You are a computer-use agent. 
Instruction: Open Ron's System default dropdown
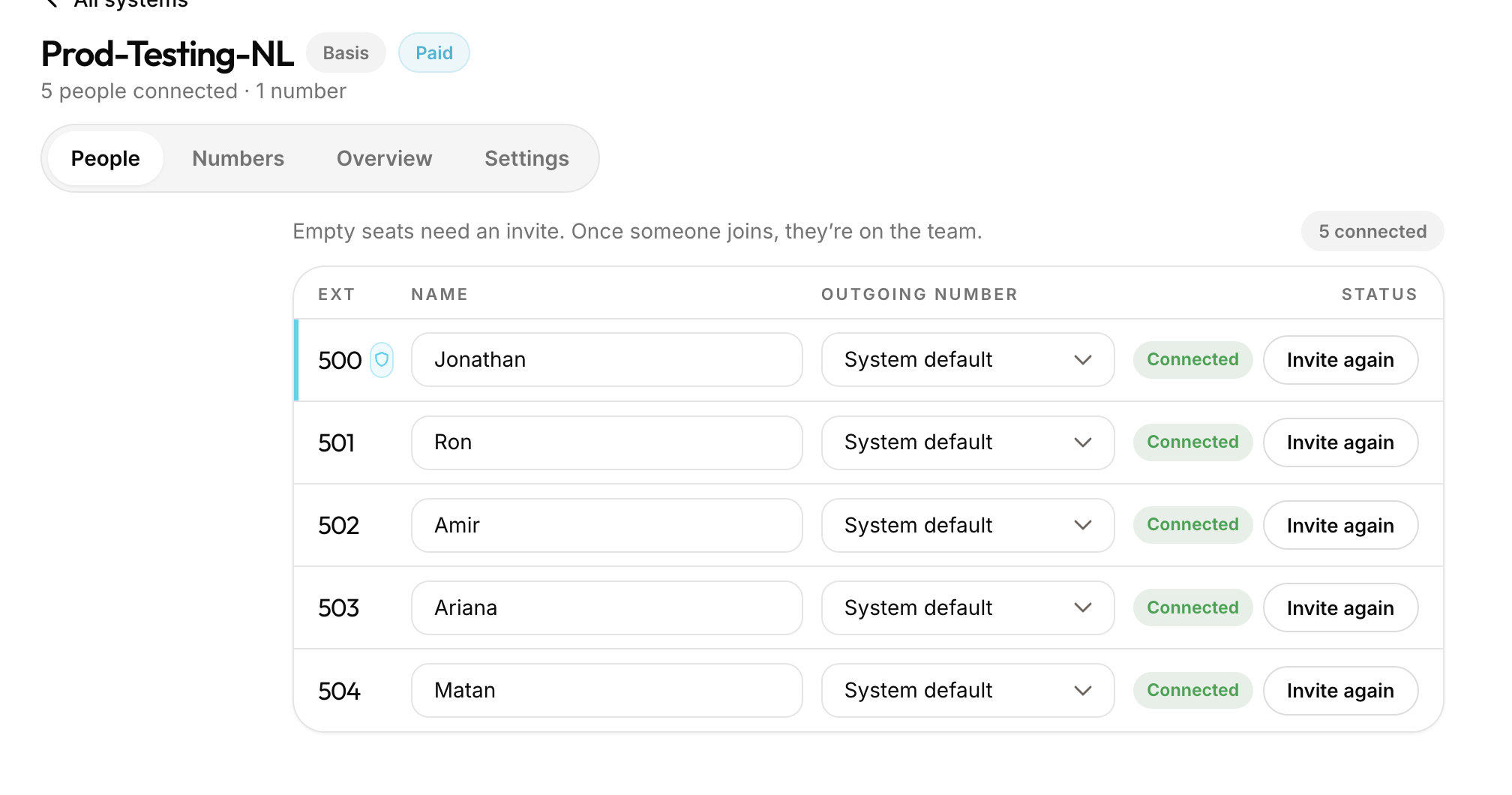pos(967,442)
